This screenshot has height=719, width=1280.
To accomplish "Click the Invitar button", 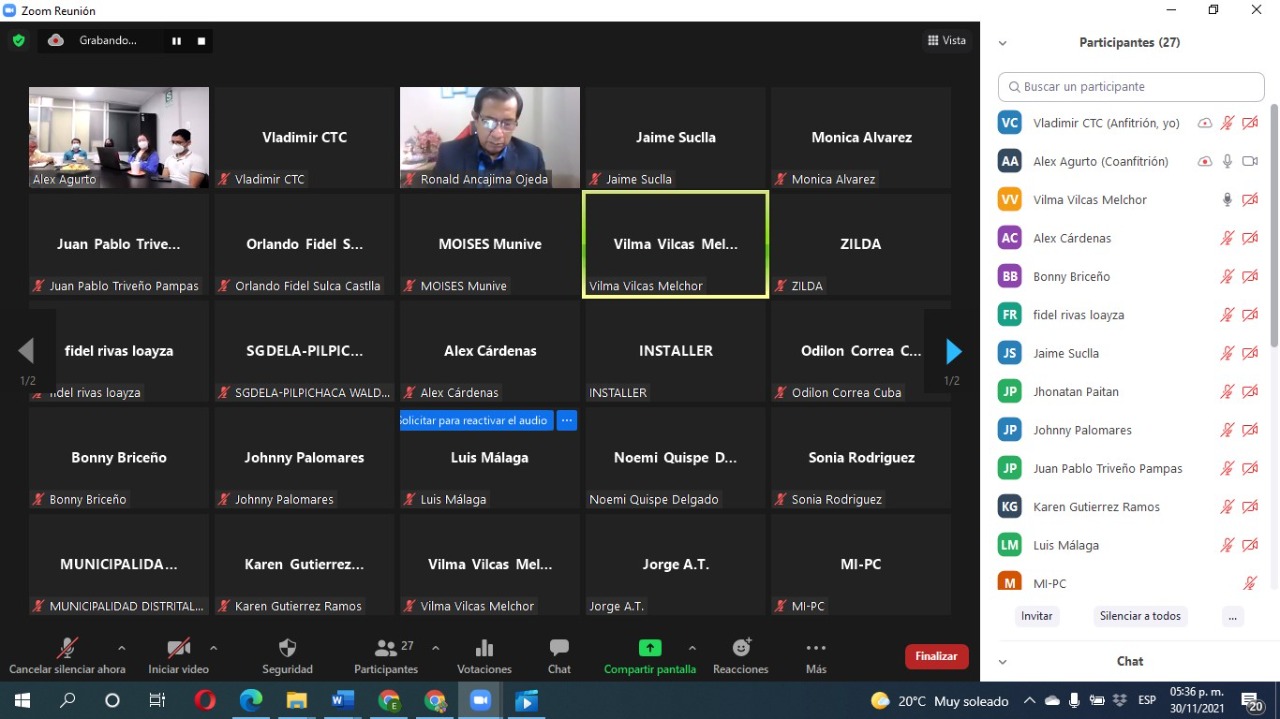I will pos(1036,616).
